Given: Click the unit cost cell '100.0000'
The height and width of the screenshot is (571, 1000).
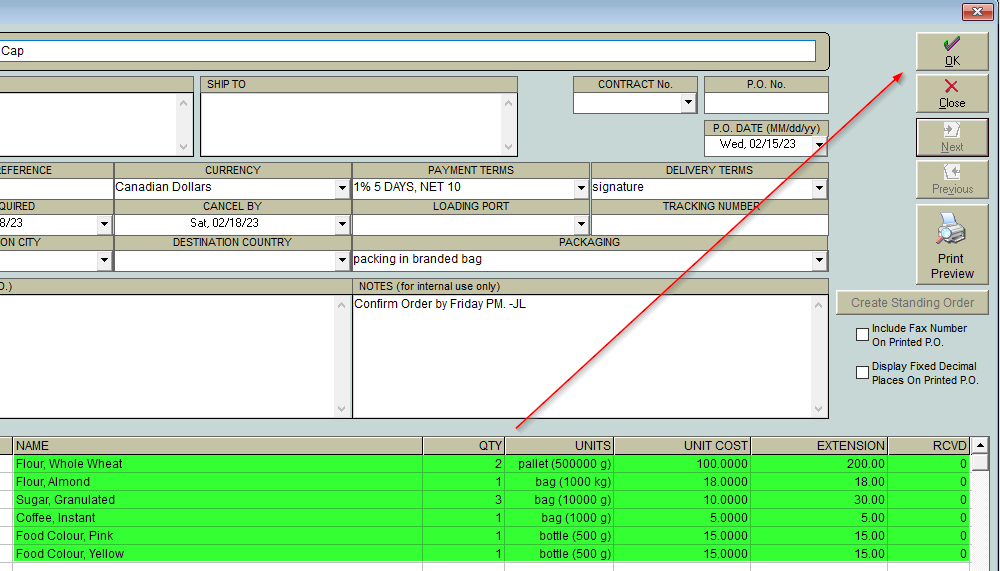Looking at the screenshot, I should (682, 464).
